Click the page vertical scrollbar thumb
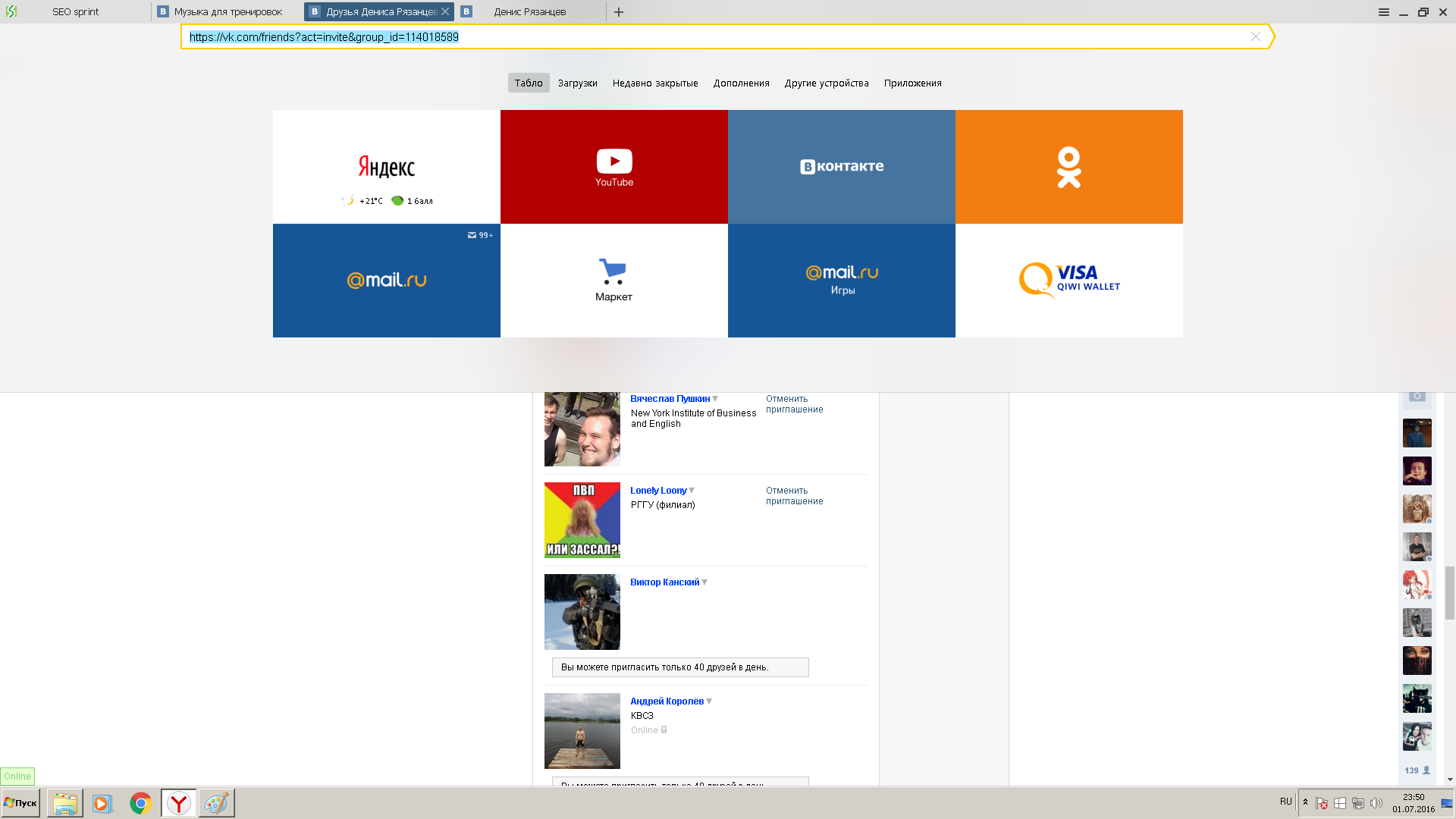1456x819 pixels. click(x=1450, y=593)
